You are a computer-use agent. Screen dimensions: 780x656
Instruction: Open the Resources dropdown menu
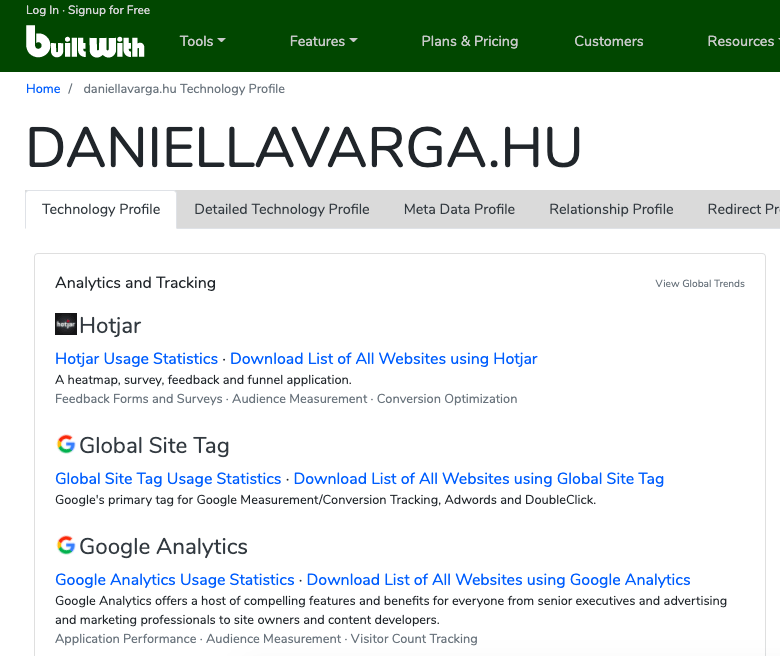coord(743,41)
